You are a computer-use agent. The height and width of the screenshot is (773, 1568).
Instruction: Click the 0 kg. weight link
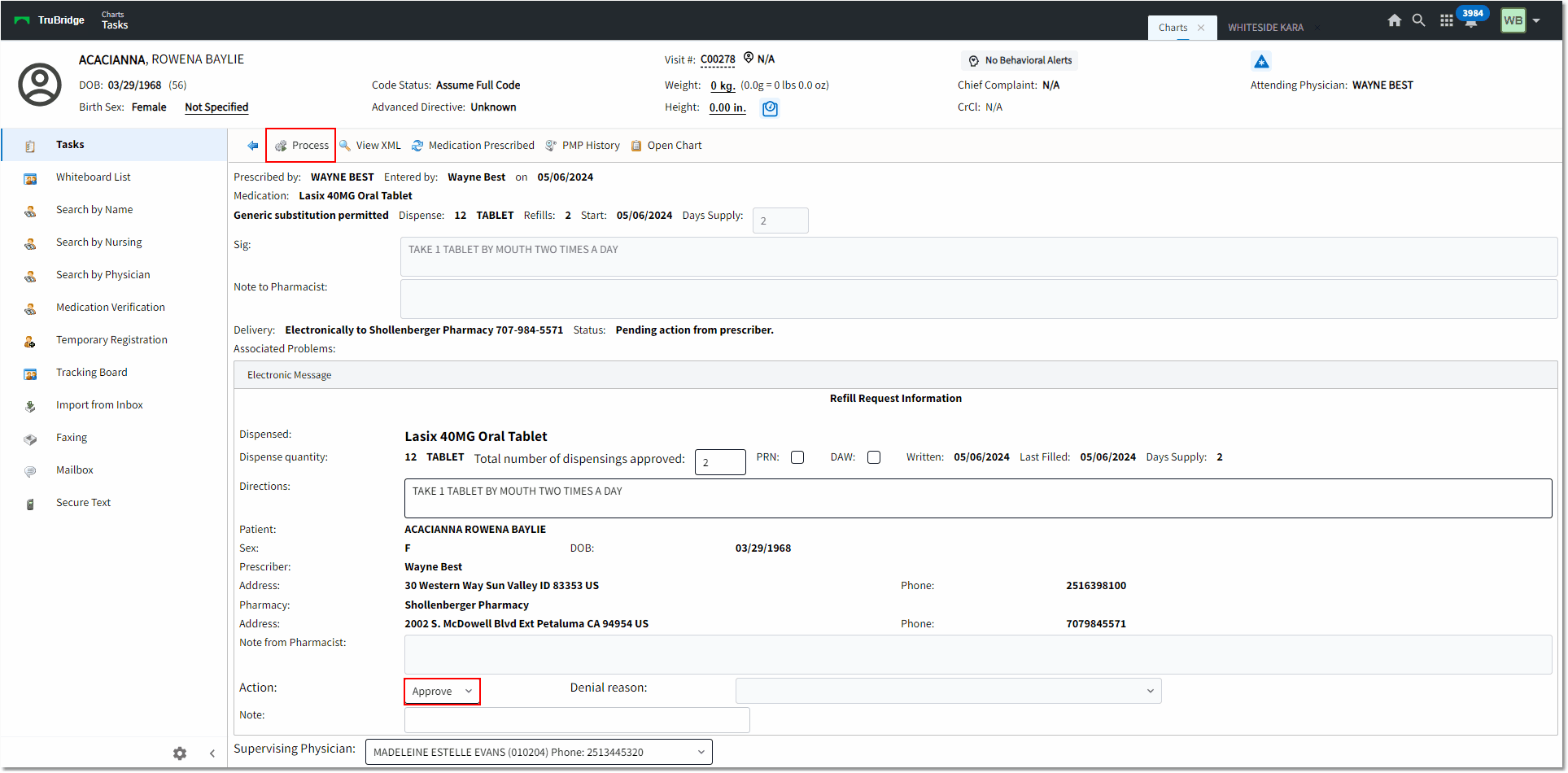pos(723,85)
